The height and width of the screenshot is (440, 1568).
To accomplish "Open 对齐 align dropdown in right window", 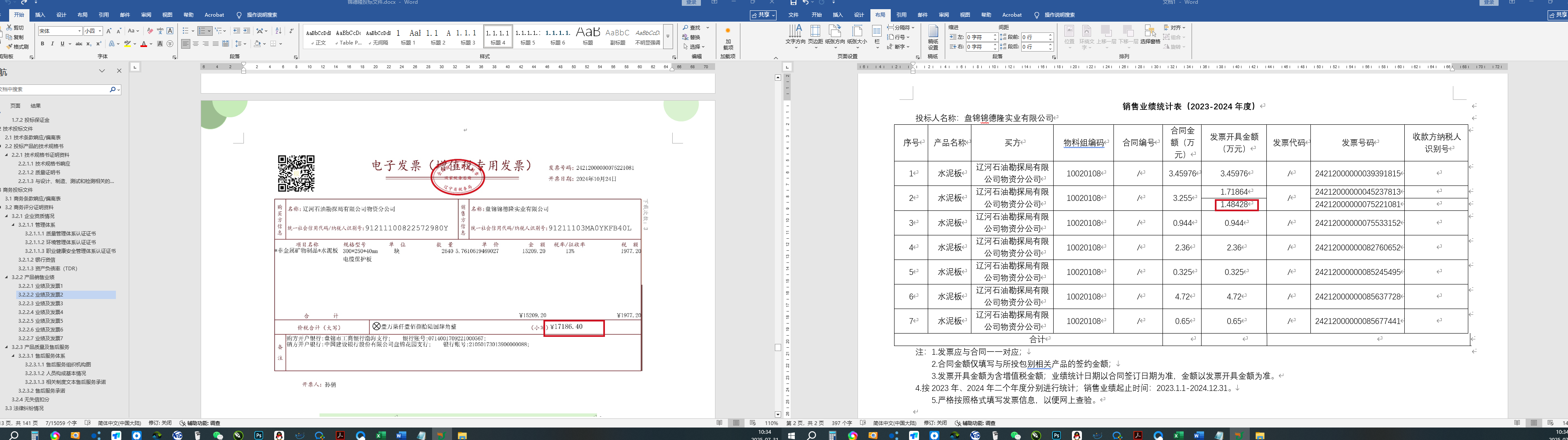I will (x=1175, y=27).
